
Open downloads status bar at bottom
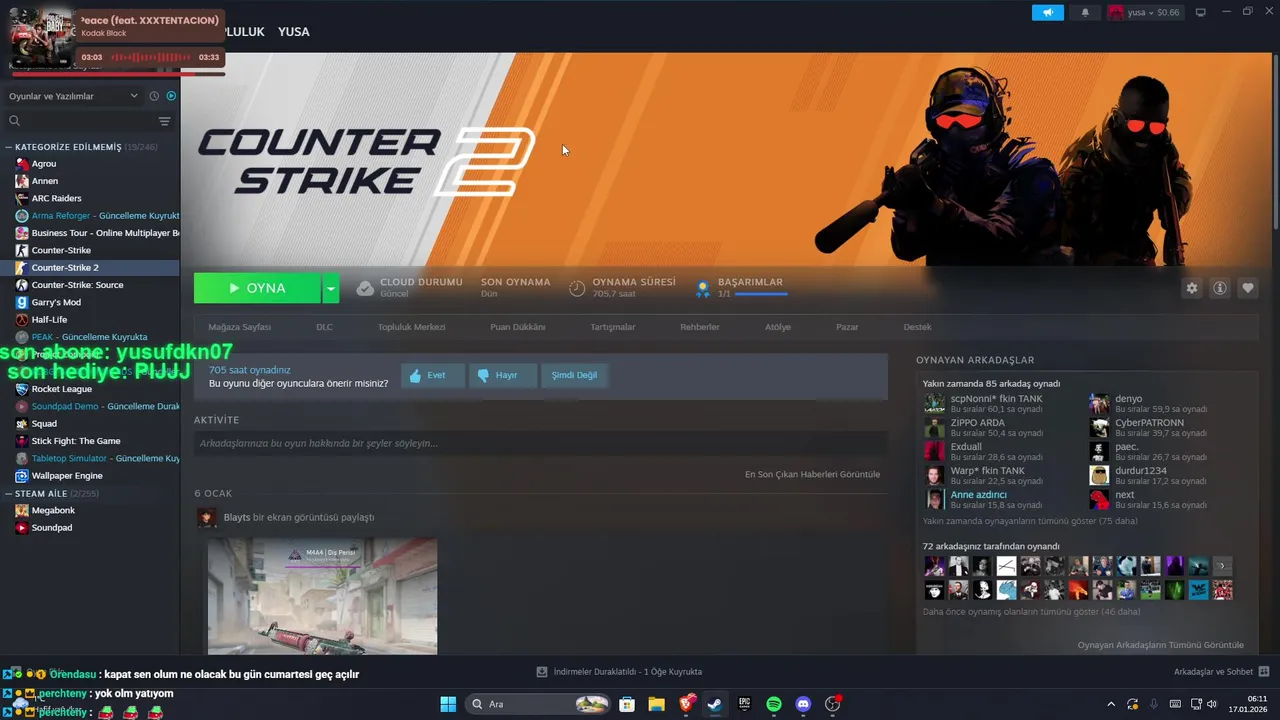coord(619,672)
